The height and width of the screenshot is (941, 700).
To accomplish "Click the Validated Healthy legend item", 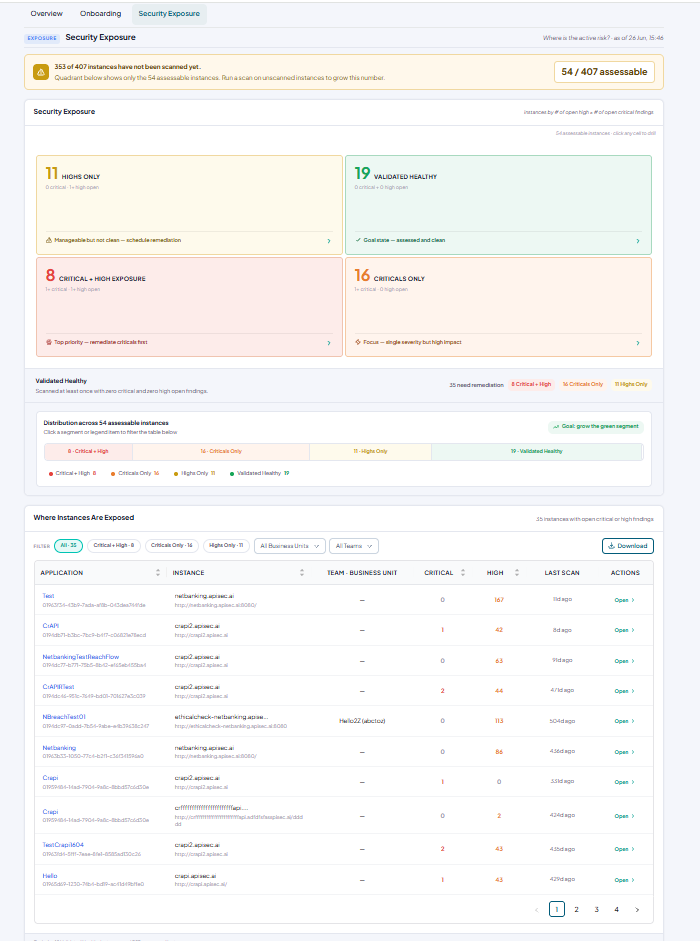I will [x=259, y=474].
